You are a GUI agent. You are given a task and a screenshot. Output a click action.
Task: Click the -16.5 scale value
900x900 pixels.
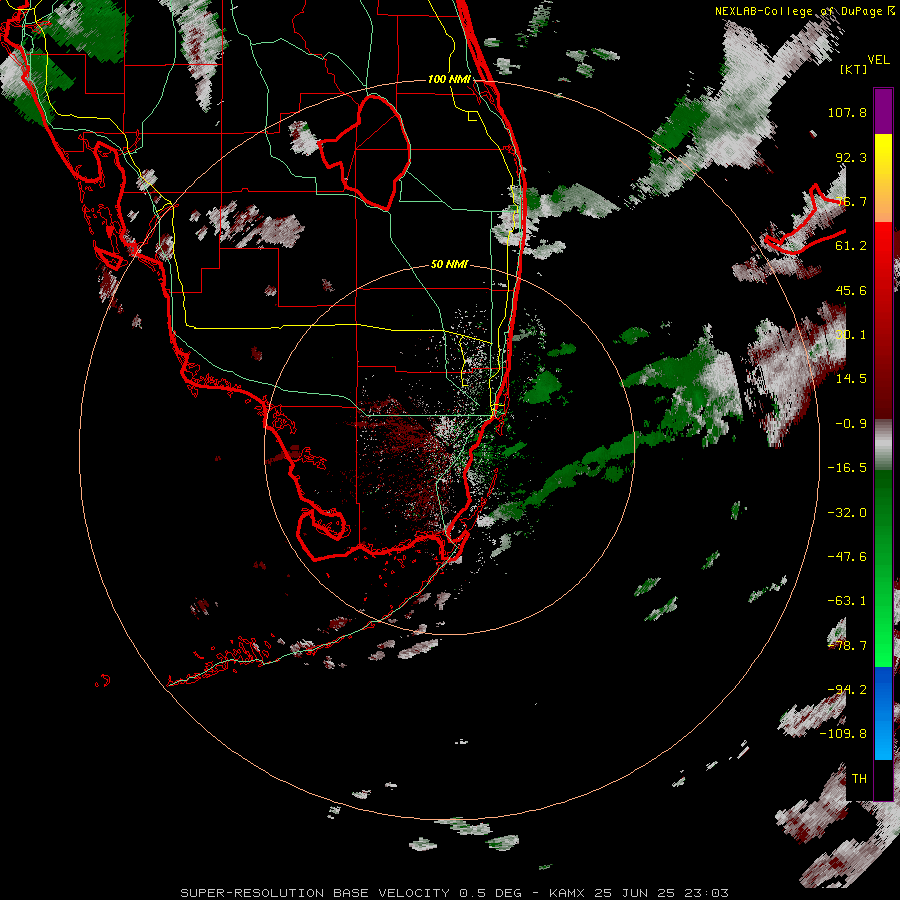tap(847, 468)
